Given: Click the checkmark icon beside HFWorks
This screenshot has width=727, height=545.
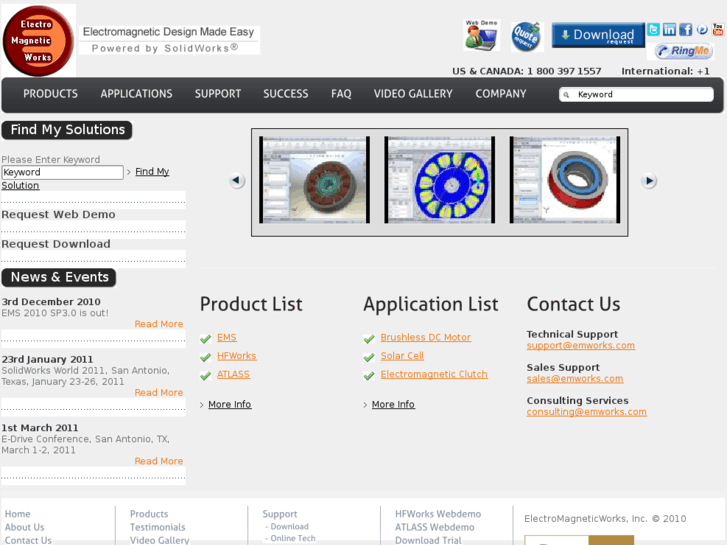Looking at the screenshot, I should 205,358.
